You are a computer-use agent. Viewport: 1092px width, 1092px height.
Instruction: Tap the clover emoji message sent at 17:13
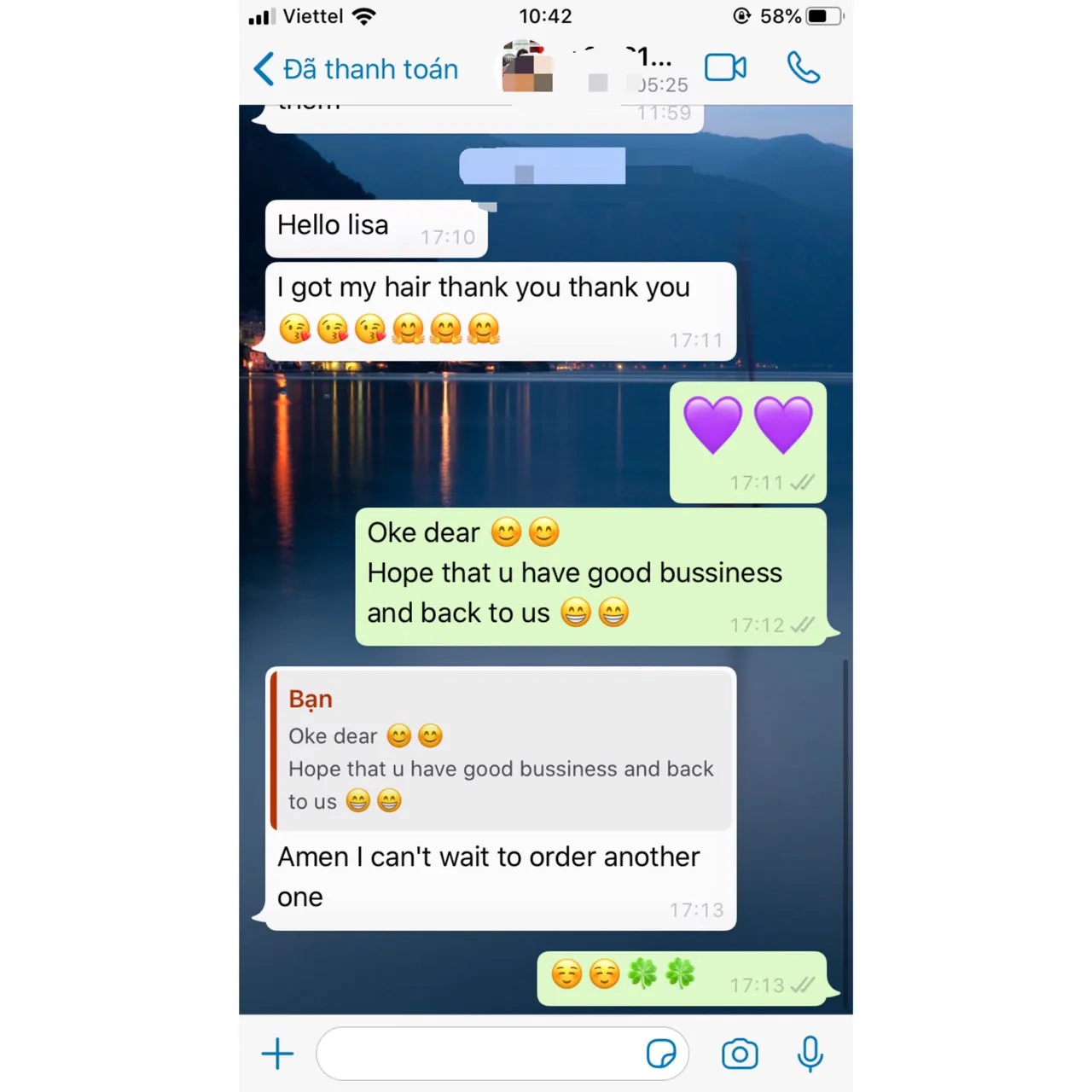[x=682, y=979]
